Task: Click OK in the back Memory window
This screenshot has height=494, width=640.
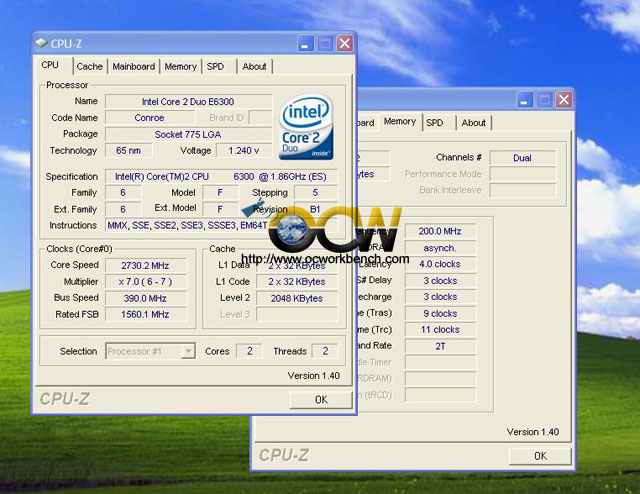Action: pyautogui.click(x=540, y=456)
